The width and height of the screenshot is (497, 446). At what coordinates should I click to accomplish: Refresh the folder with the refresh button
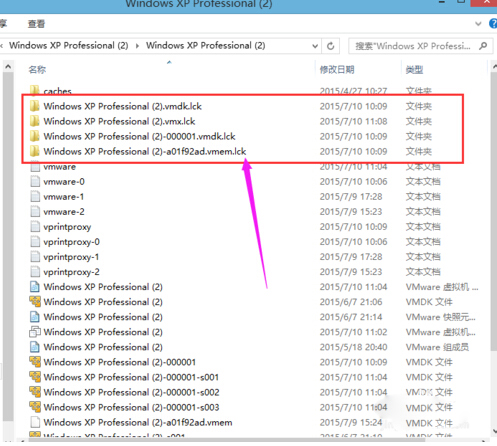tap(330, 46)
